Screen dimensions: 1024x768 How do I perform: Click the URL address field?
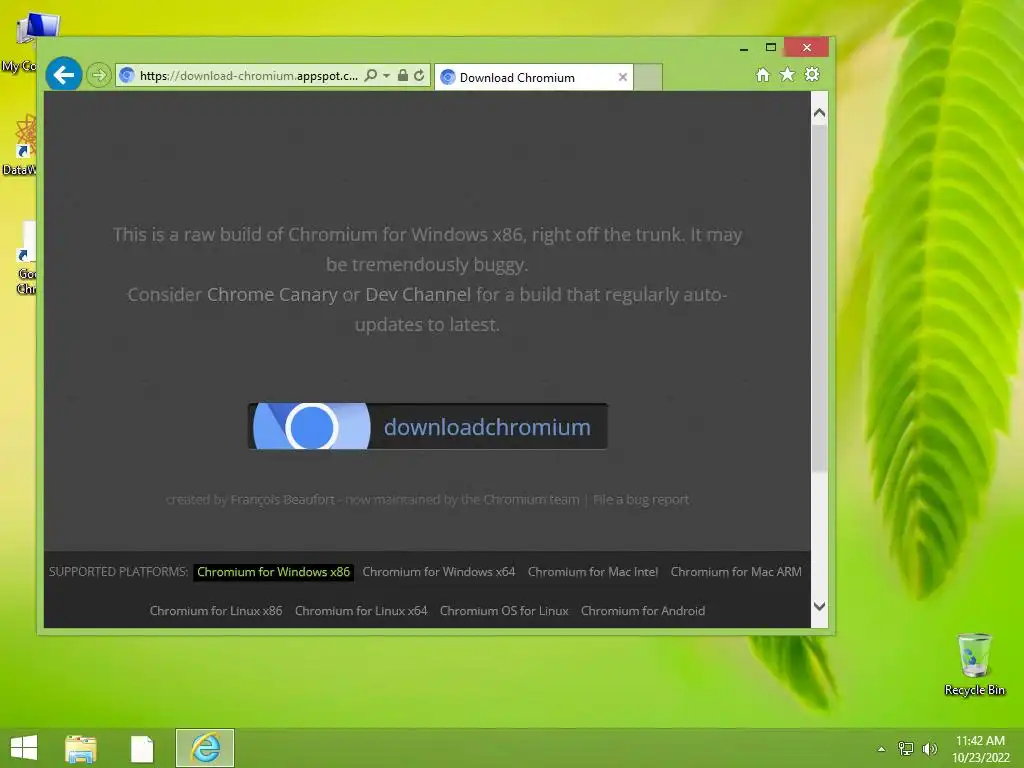249,76
